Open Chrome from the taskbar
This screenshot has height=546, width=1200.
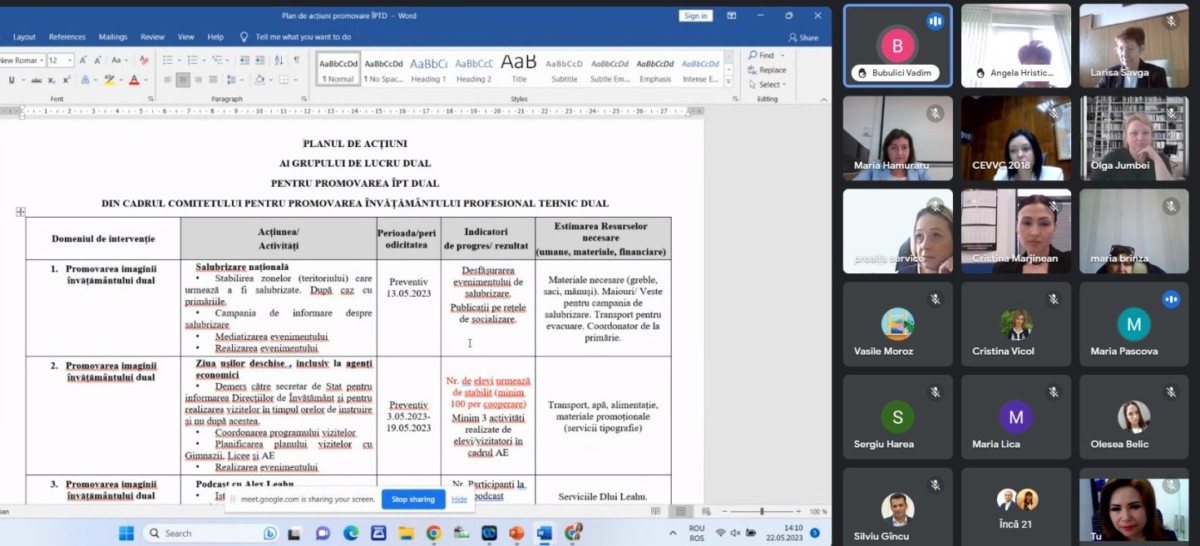[x=433, y=533]
